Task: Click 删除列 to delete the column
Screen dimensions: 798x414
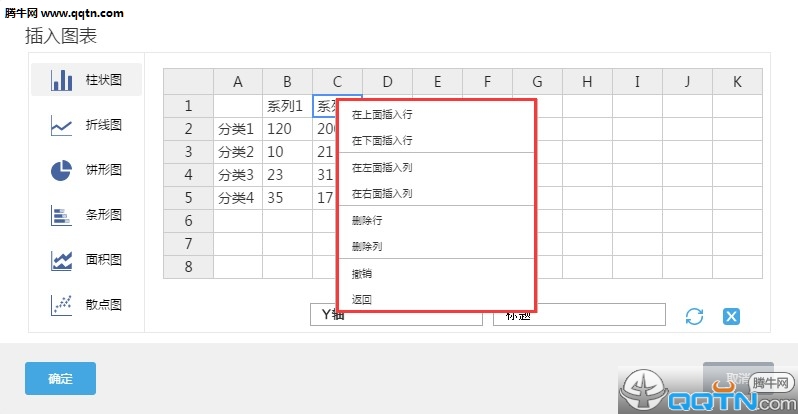Action: pos(367,246)
